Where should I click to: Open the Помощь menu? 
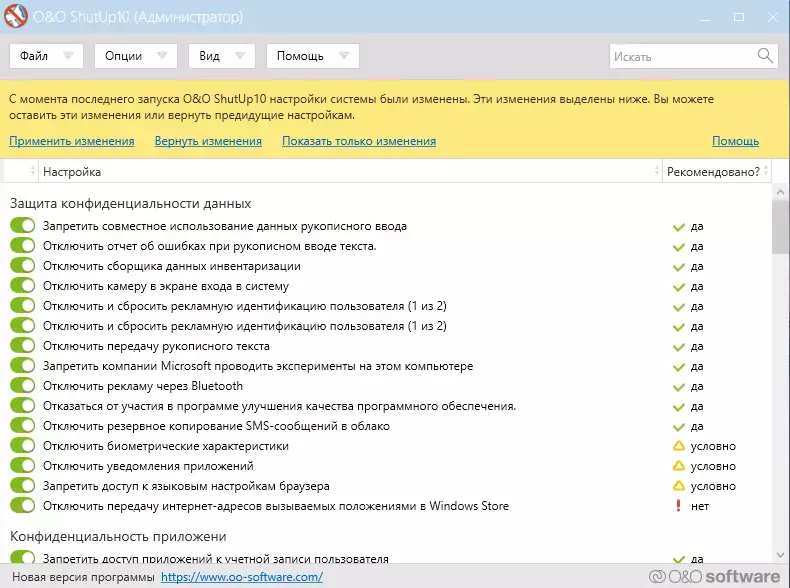point(312,55)
